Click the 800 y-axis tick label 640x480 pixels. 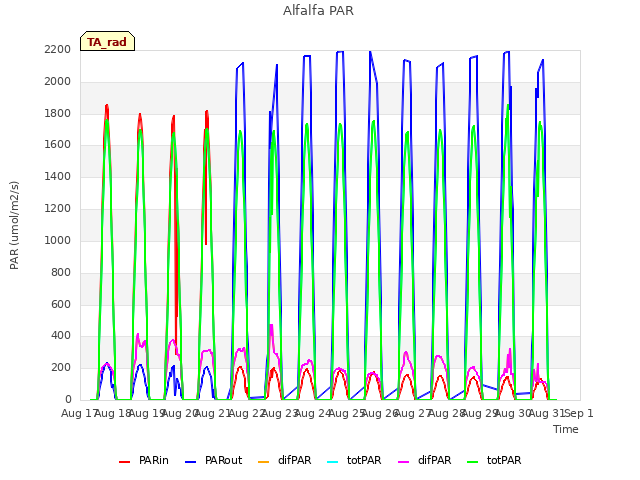coord(61,272)
